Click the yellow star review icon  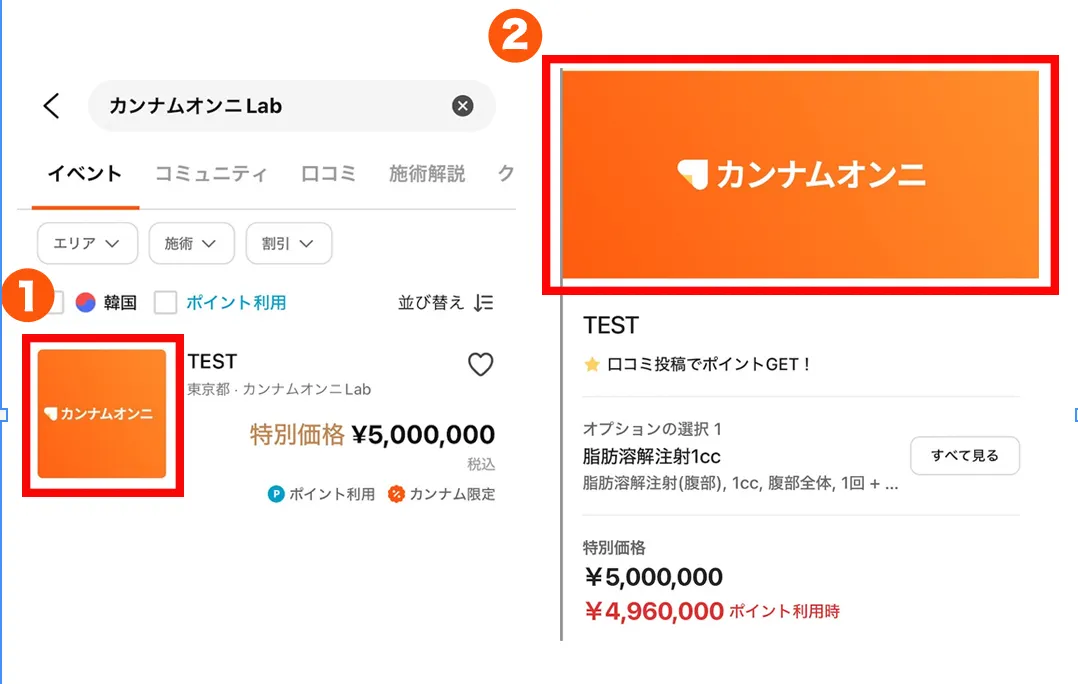click(592, 365)
